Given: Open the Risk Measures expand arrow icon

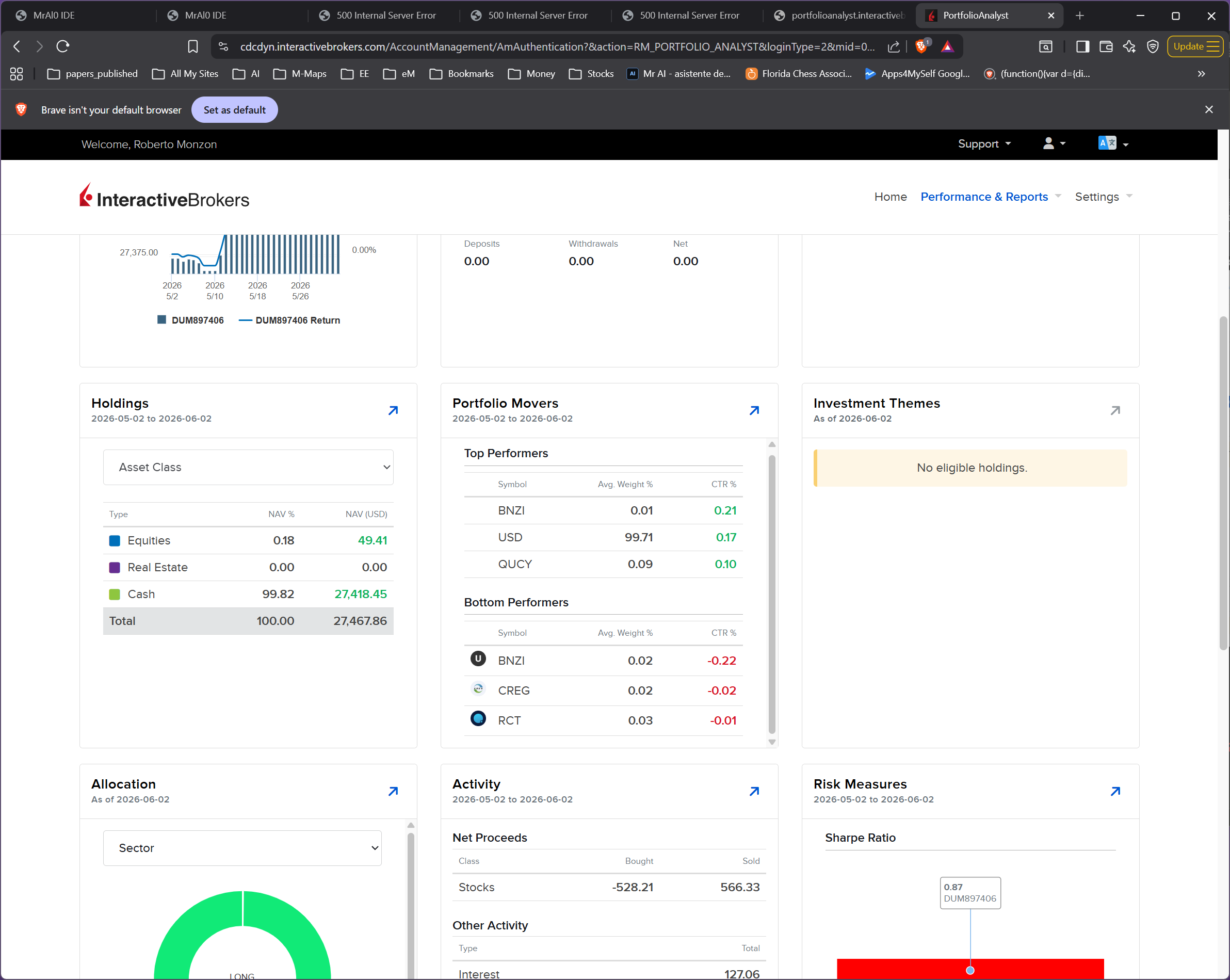Looking at the screenshot, I should pyautogui.click(x=1115, y=791).
